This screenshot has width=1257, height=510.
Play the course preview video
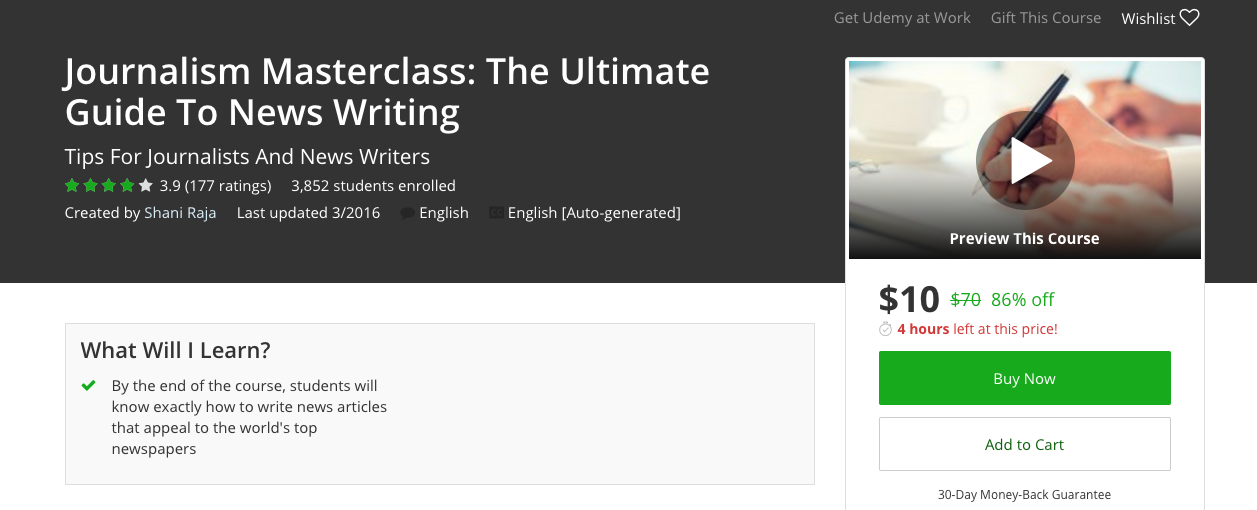coord(1025,160)
